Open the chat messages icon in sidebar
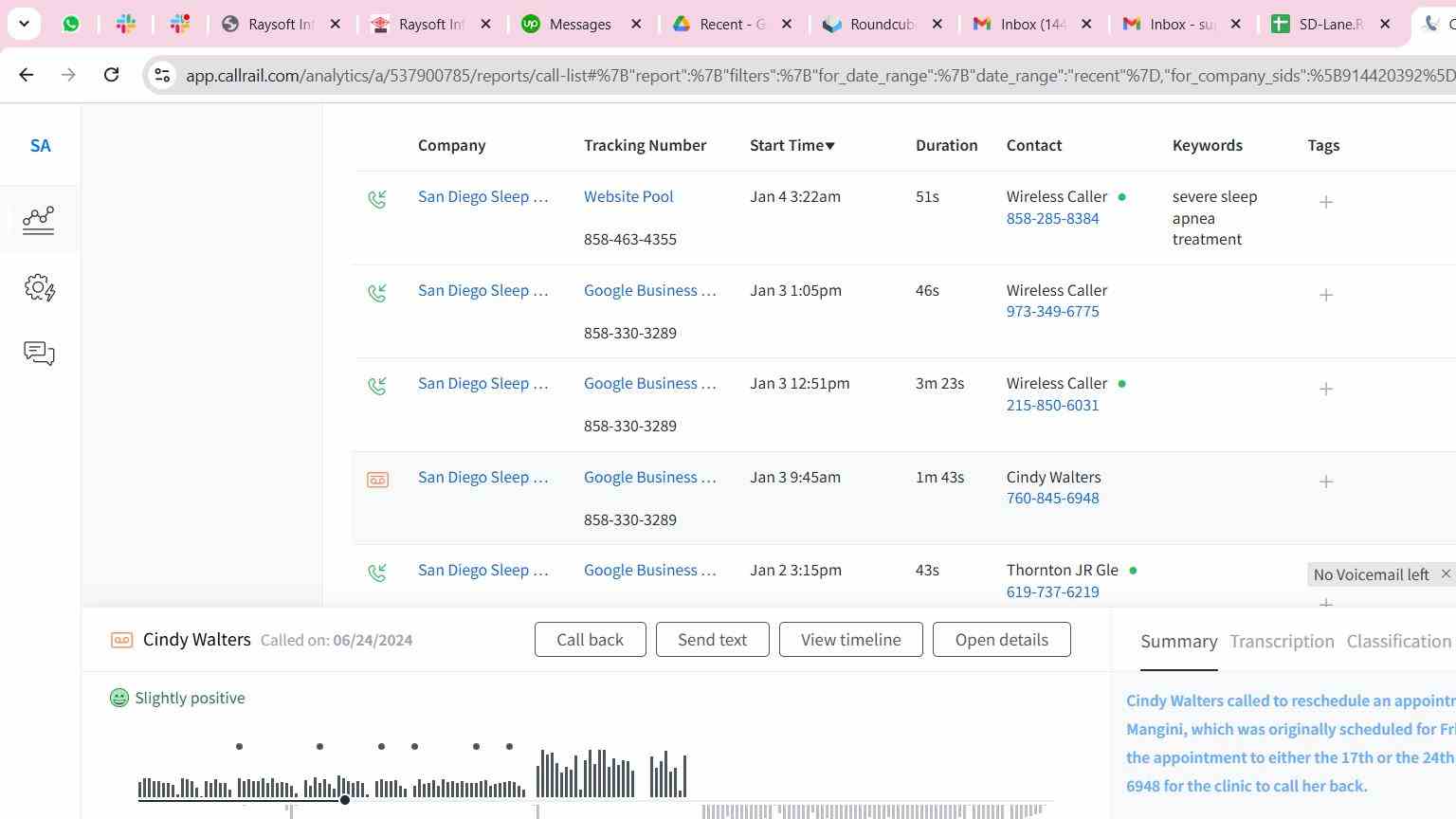1456x819 pixels. pyautogui.click(x=39, y=354)
